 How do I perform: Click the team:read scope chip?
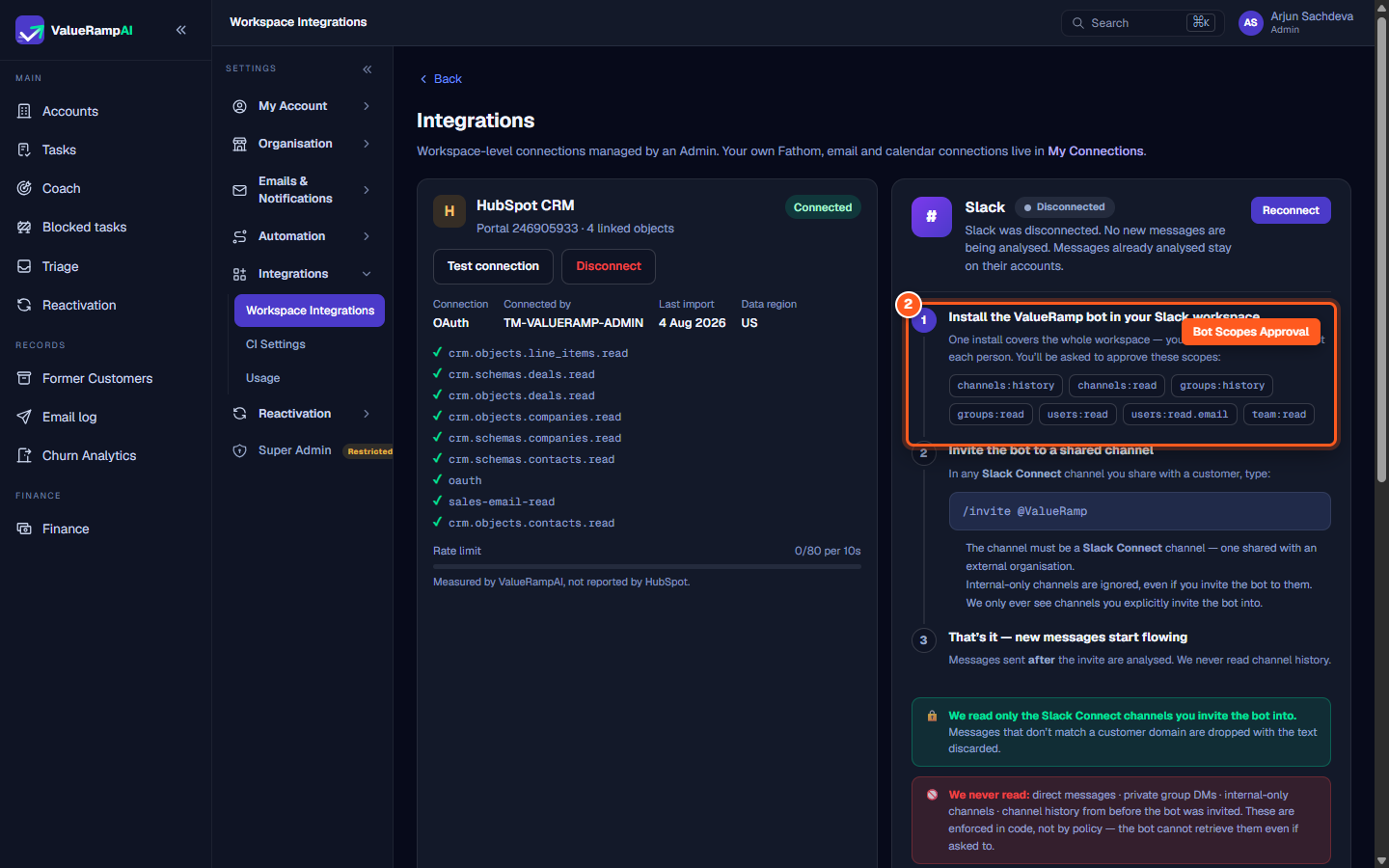[x=1279, y=415]
